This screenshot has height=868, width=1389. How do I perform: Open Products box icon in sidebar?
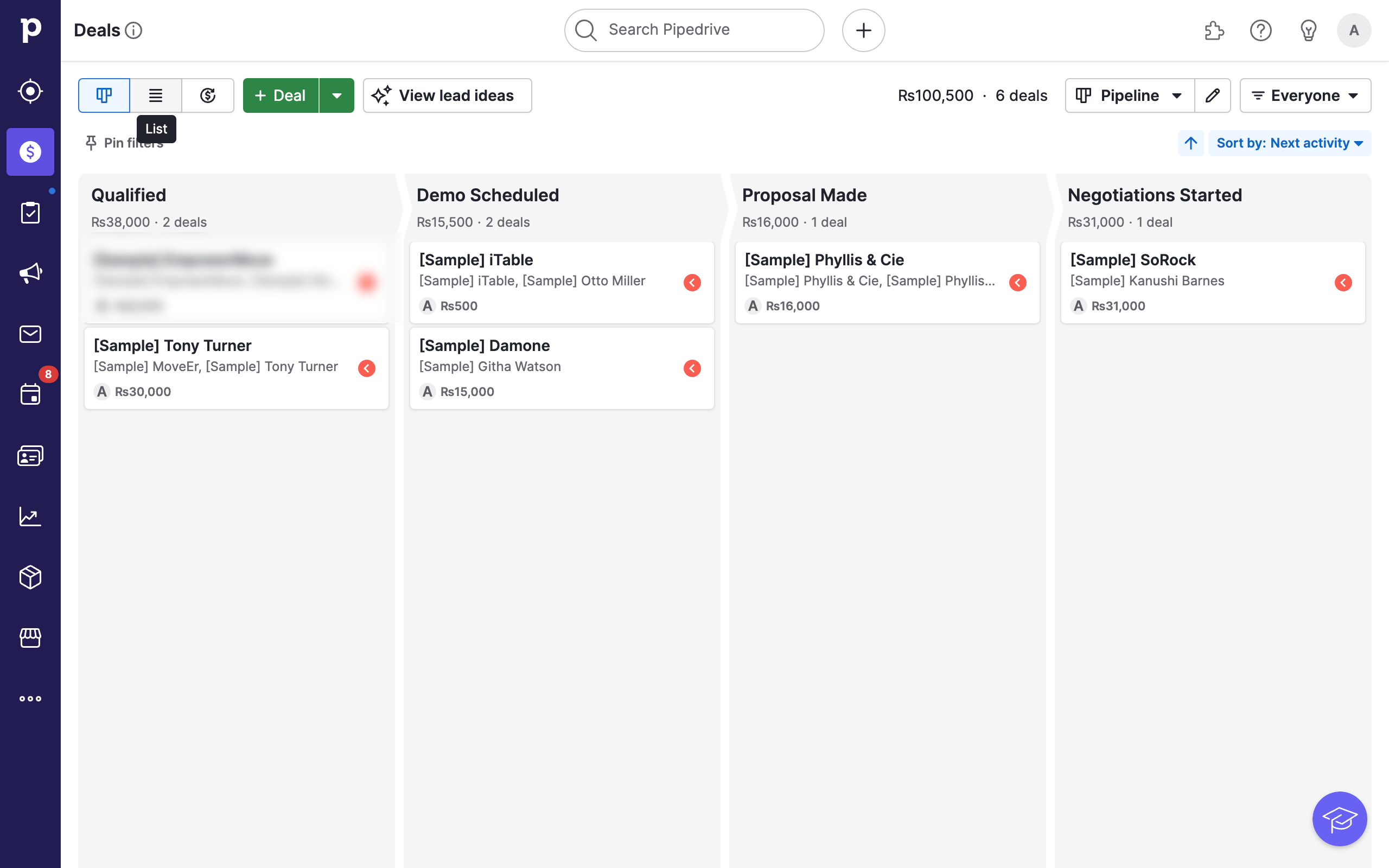point(30,577)
